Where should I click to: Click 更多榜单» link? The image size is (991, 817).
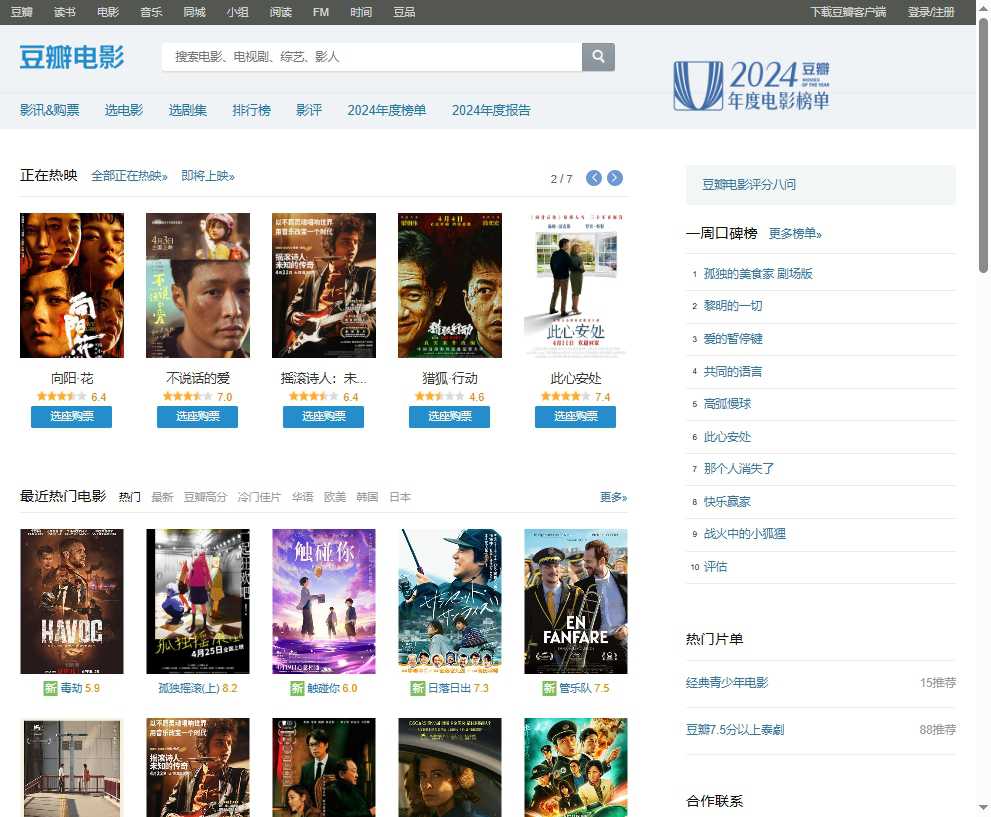[795, 234]
